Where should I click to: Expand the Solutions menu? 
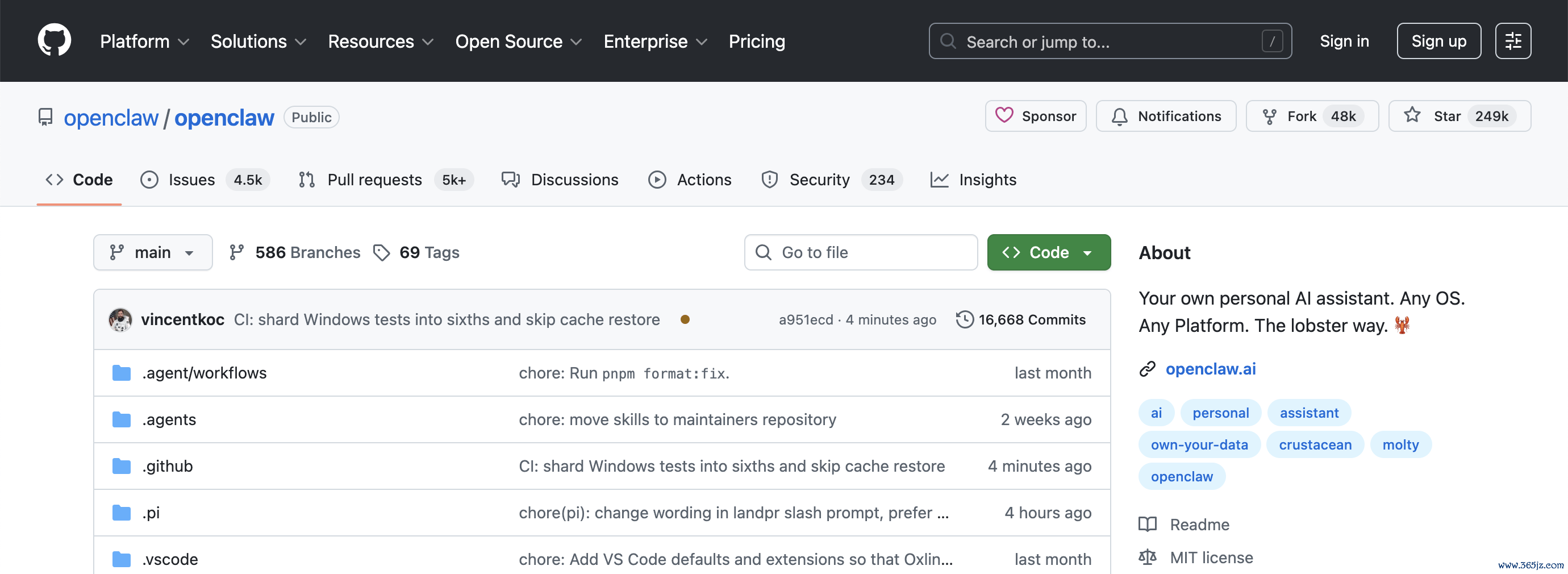coord(258,41)
